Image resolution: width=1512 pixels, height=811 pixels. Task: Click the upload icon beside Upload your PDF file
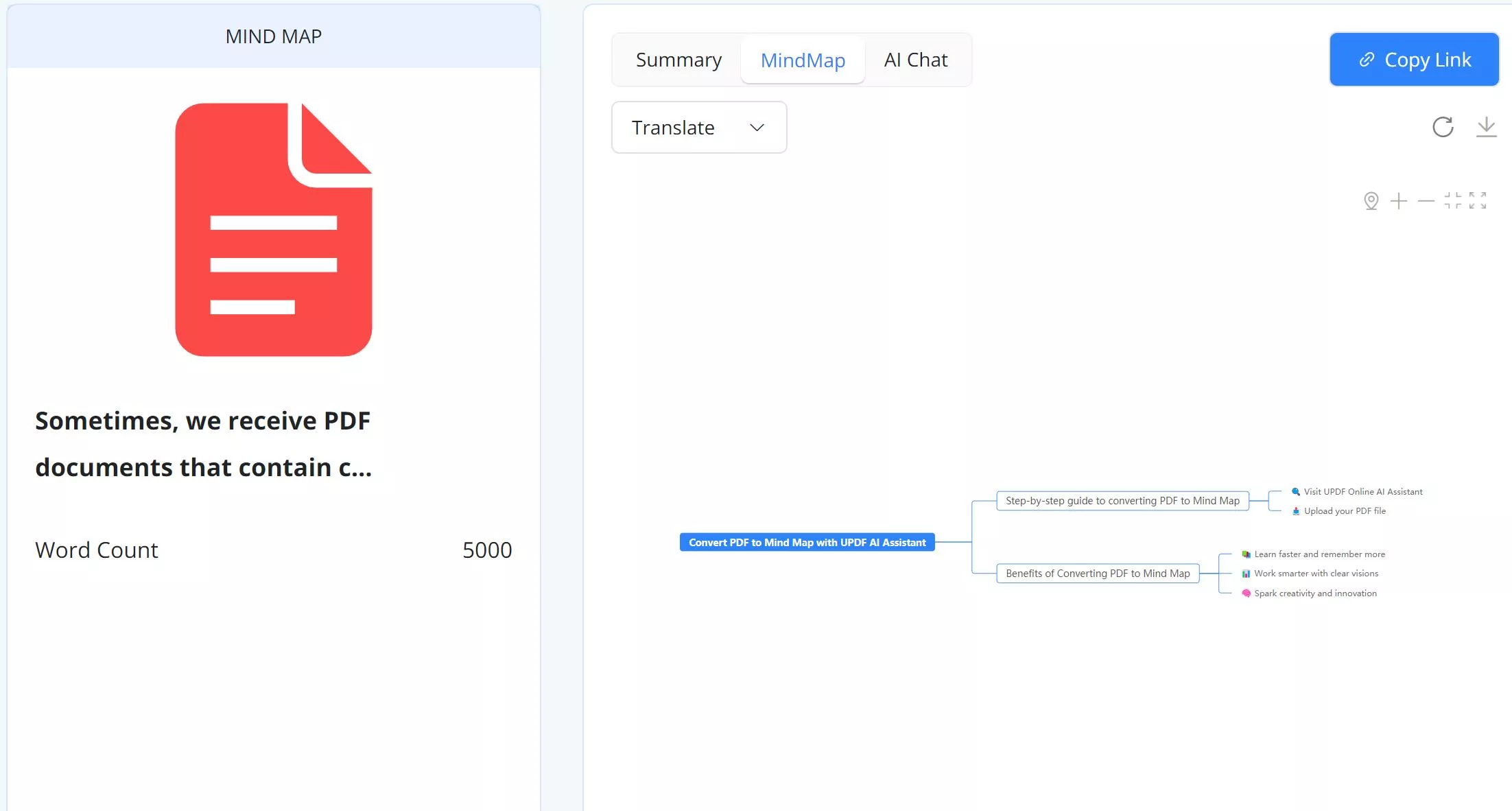1297,510
